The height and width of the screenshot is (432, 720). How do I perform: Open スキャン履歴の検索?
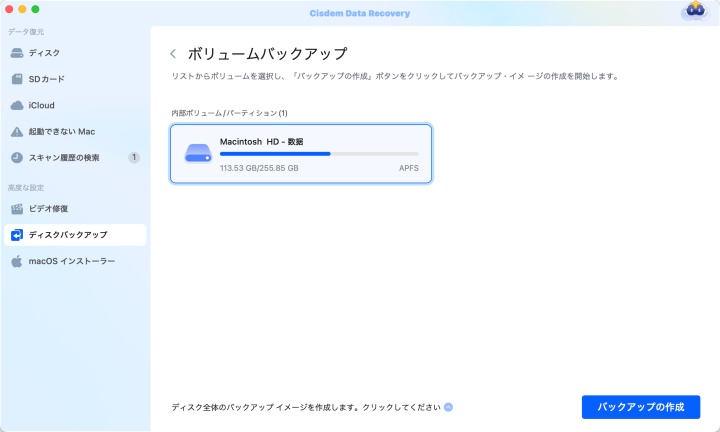tap(75, 157)
